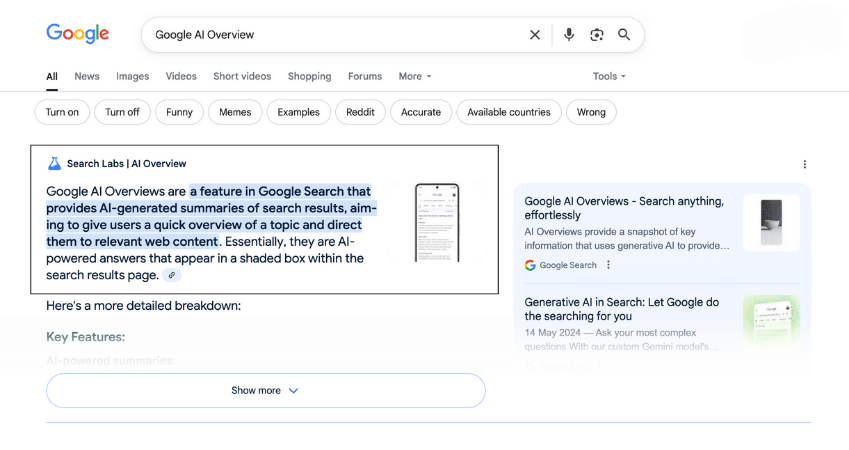Open the Images tab
Image resolution: width=849 pixels, height=450 pixels.
(x=132, y=76)
